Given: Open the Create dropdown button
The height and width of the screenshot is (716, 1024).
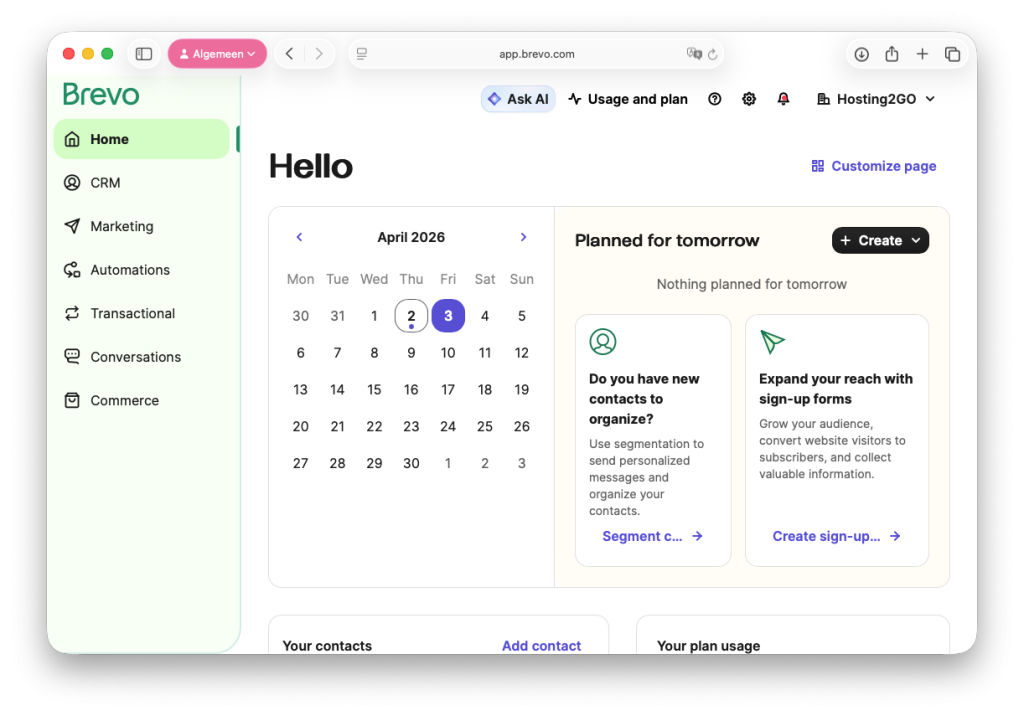Looking at the screenshot, I should pyautogui.click(x=880, y=240).
